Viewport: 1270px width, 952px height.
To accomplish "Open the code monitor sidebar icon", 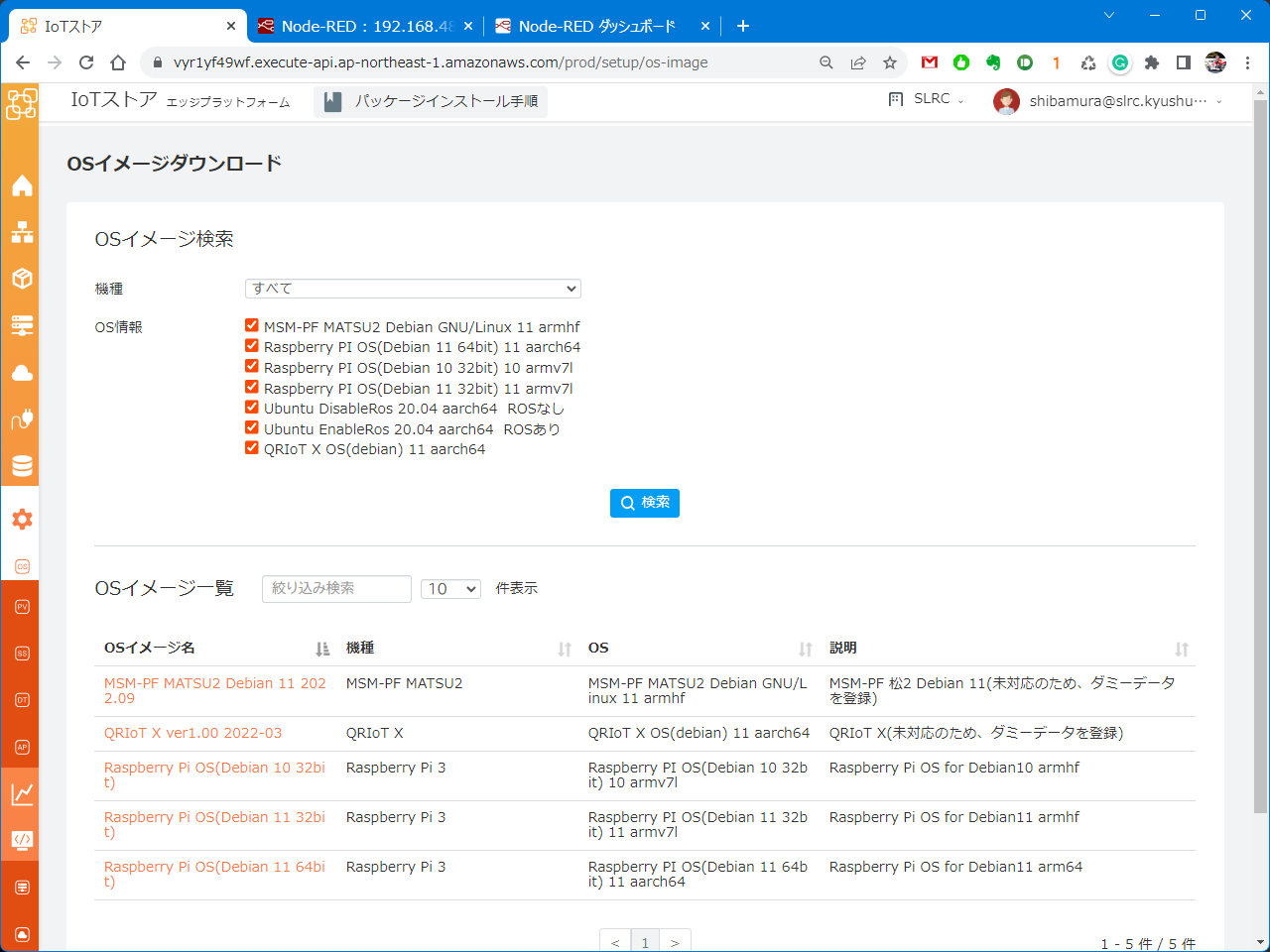I will point(22,840).
